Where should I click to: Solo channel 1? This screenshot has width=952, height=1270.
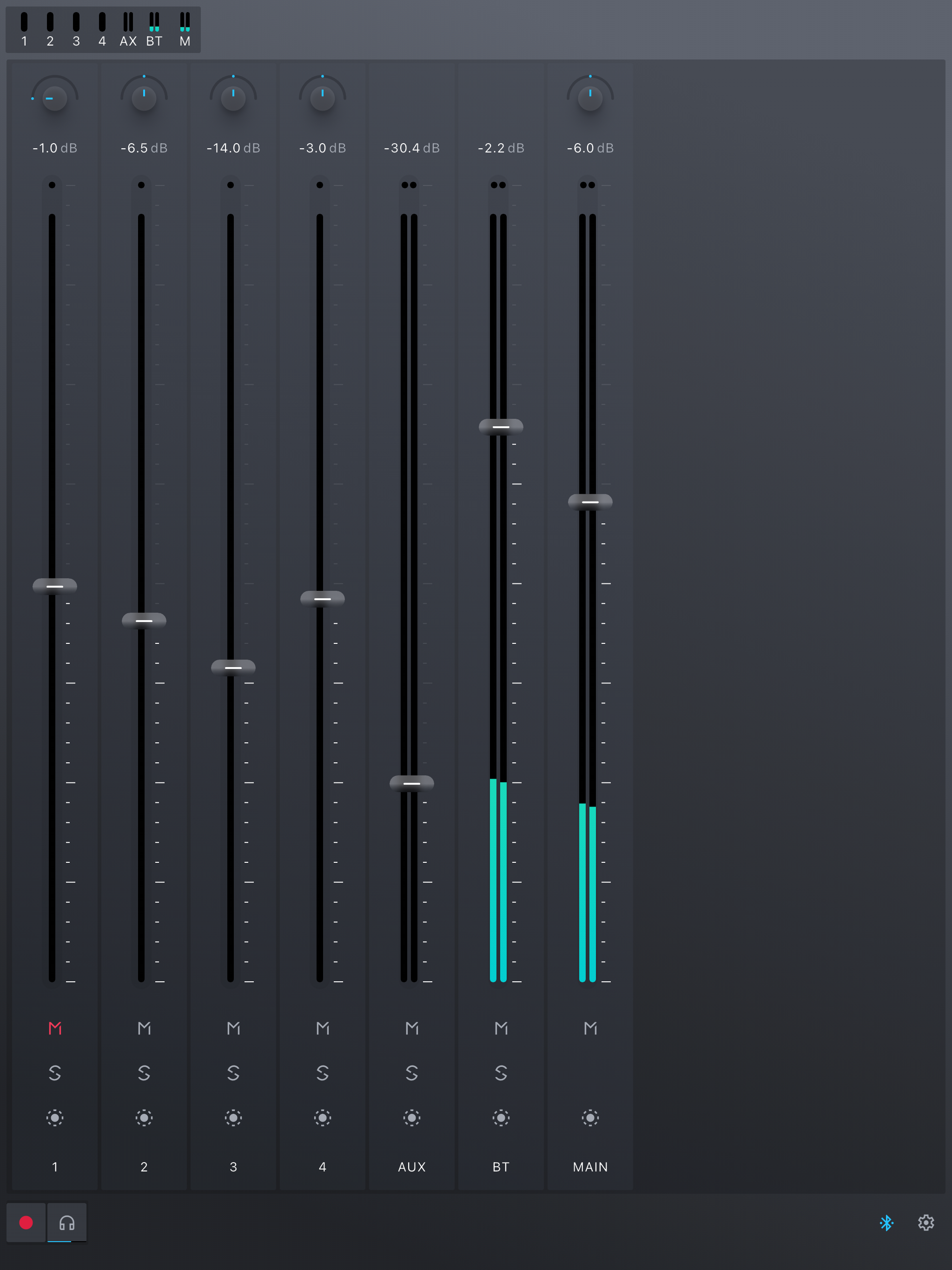point(54,1072)
